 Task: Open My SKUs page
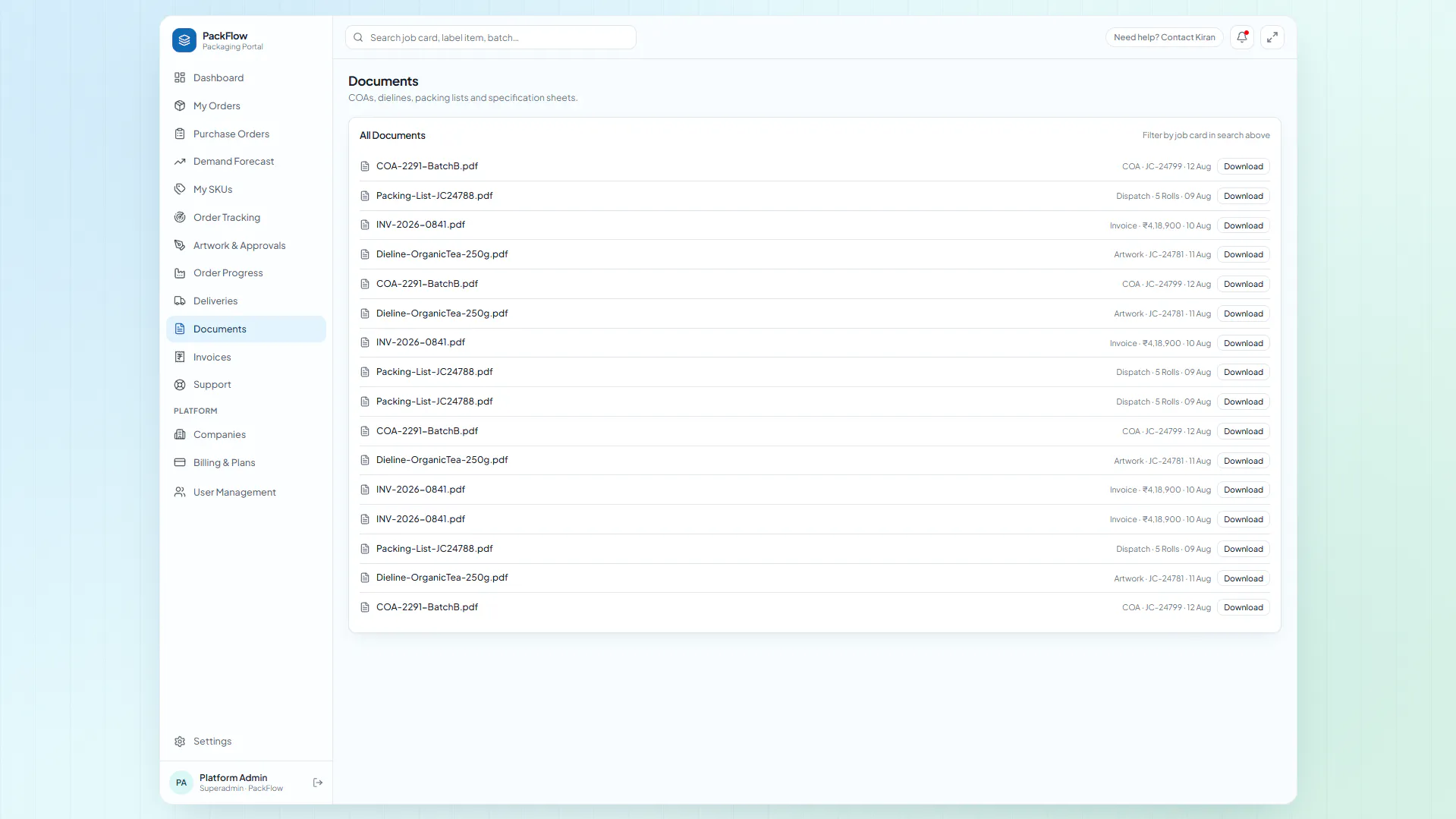[246, 189]
